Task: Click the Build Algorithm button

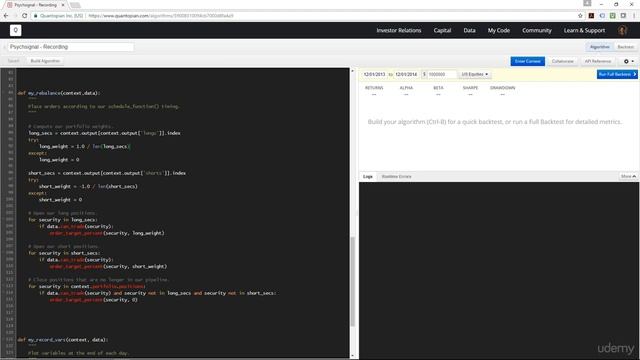Action: tap(45, 61)
